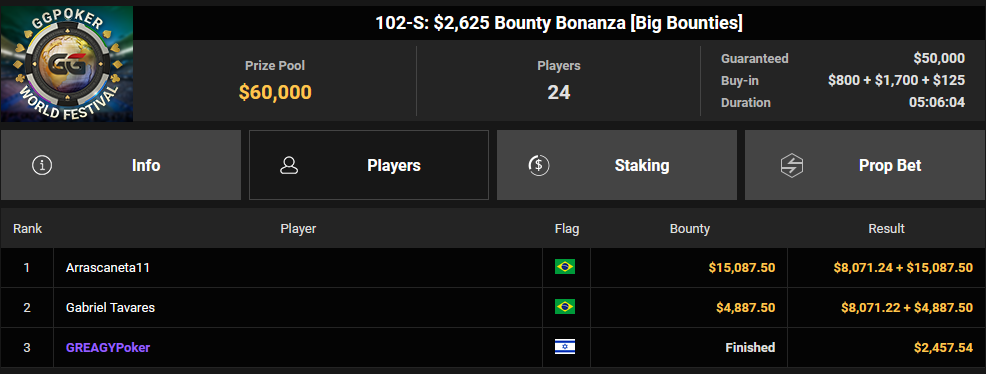Click the GREAGYPoker player name link
This screenshot has width=986, height=374.
[x=108, y=348]
